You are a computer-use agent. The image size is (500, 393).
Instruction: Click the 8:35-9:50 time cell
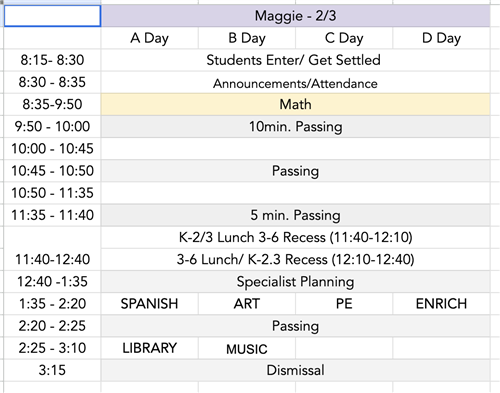click(x=52, y=104)
